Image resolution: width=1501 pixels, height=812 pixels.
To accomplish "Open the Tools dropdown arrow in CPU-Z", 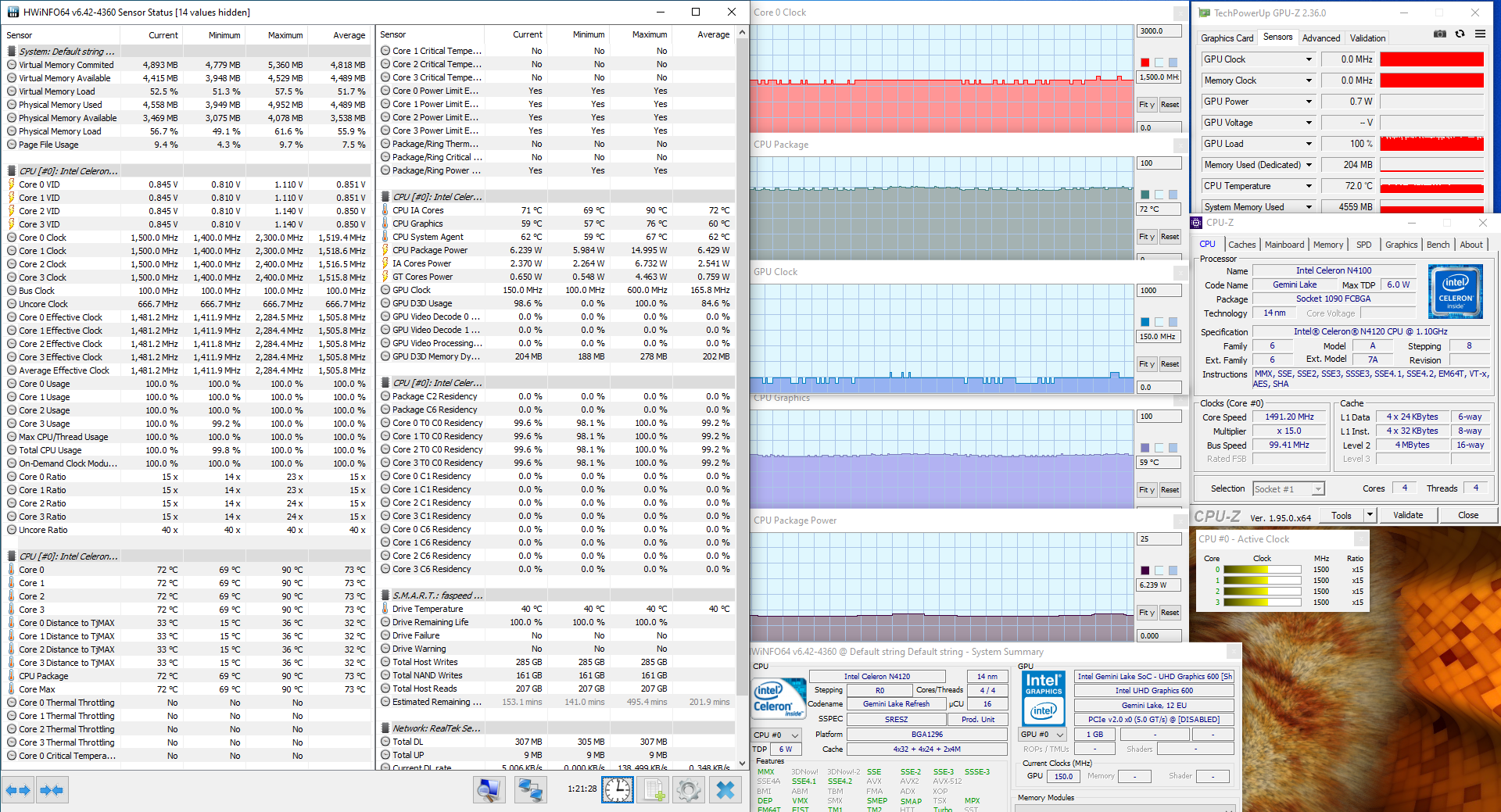I will (1370, 515).
